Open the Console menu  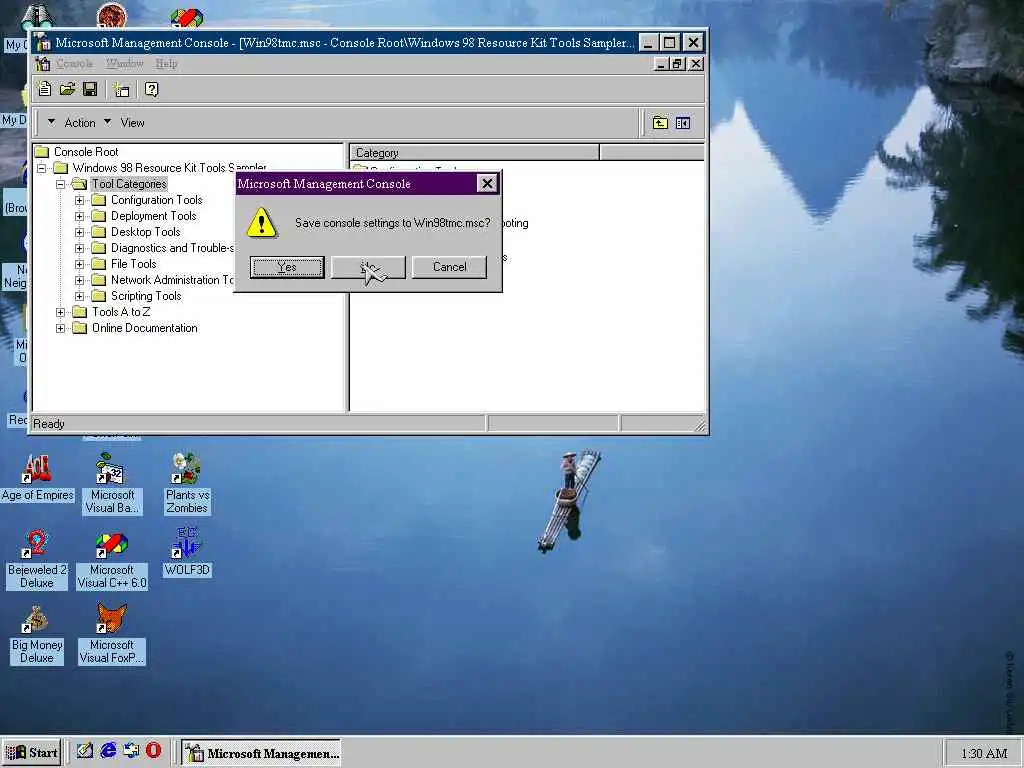[x=74, y=63]
